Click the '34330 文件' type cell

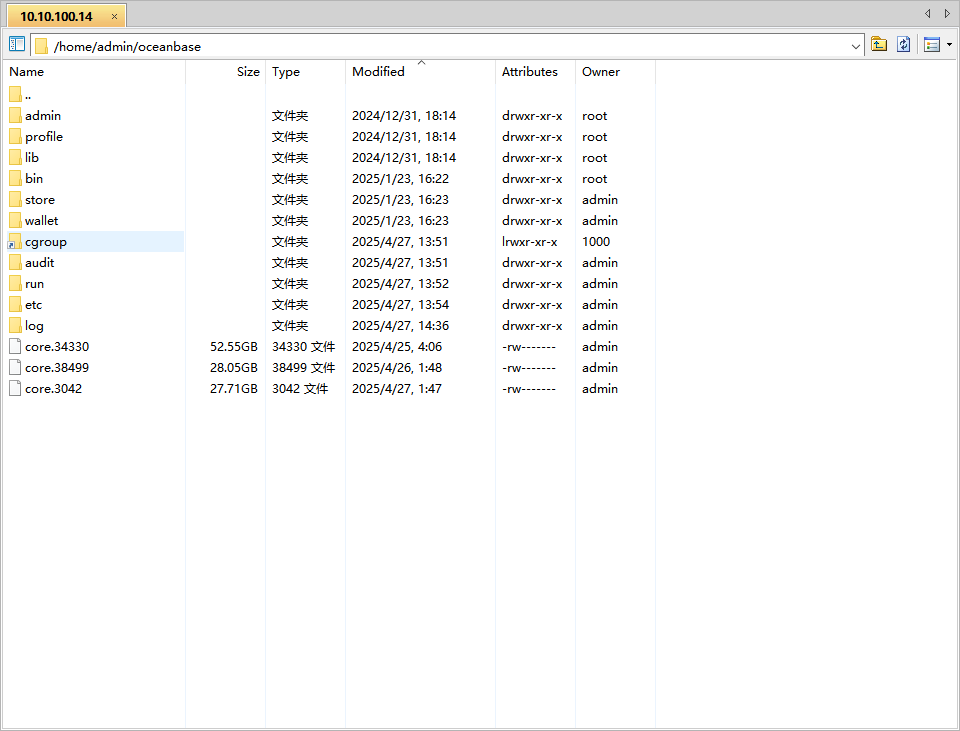[x=304, y=347]
